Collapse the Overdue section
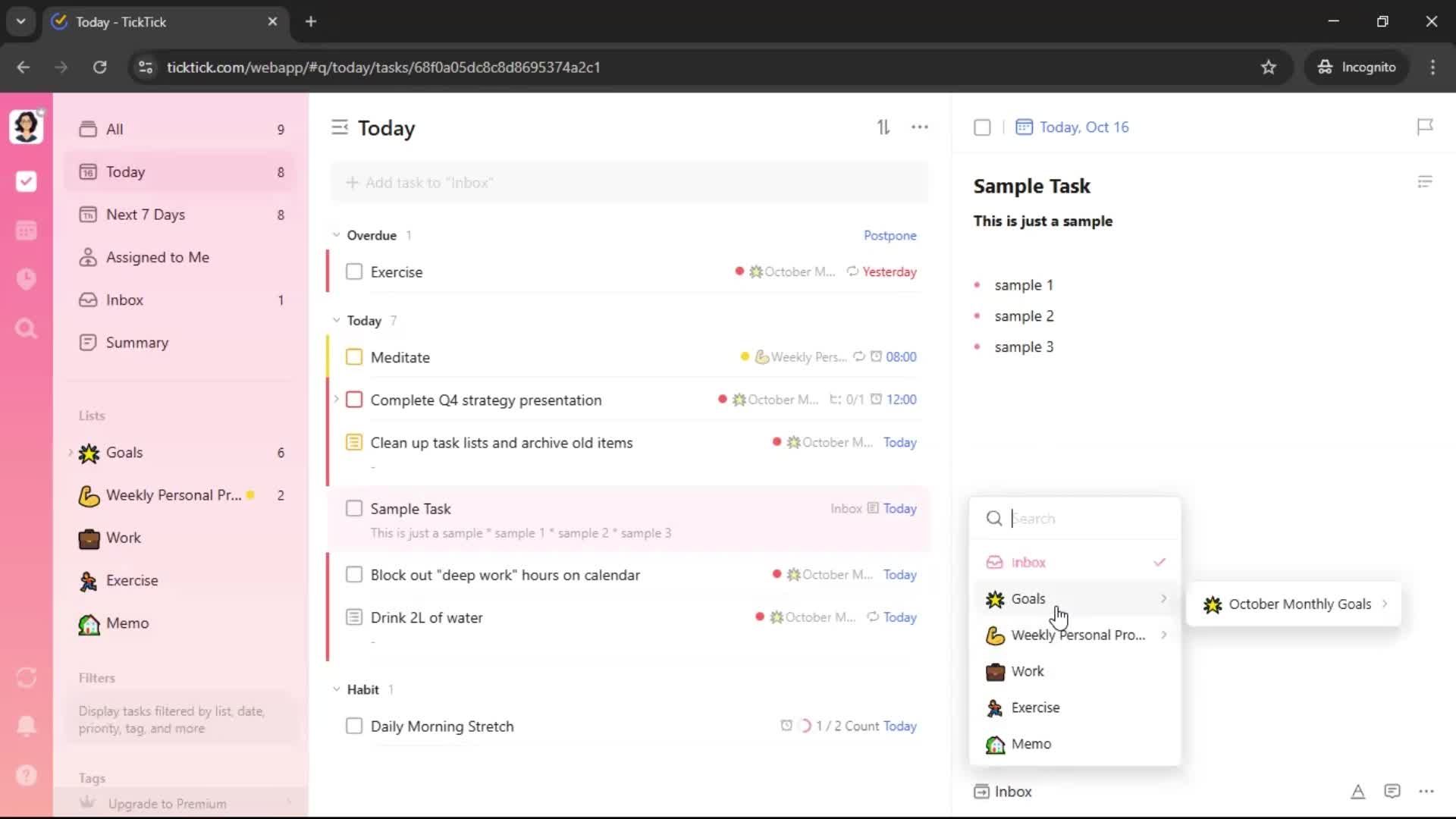1456x819 pixels. (337, 235)
